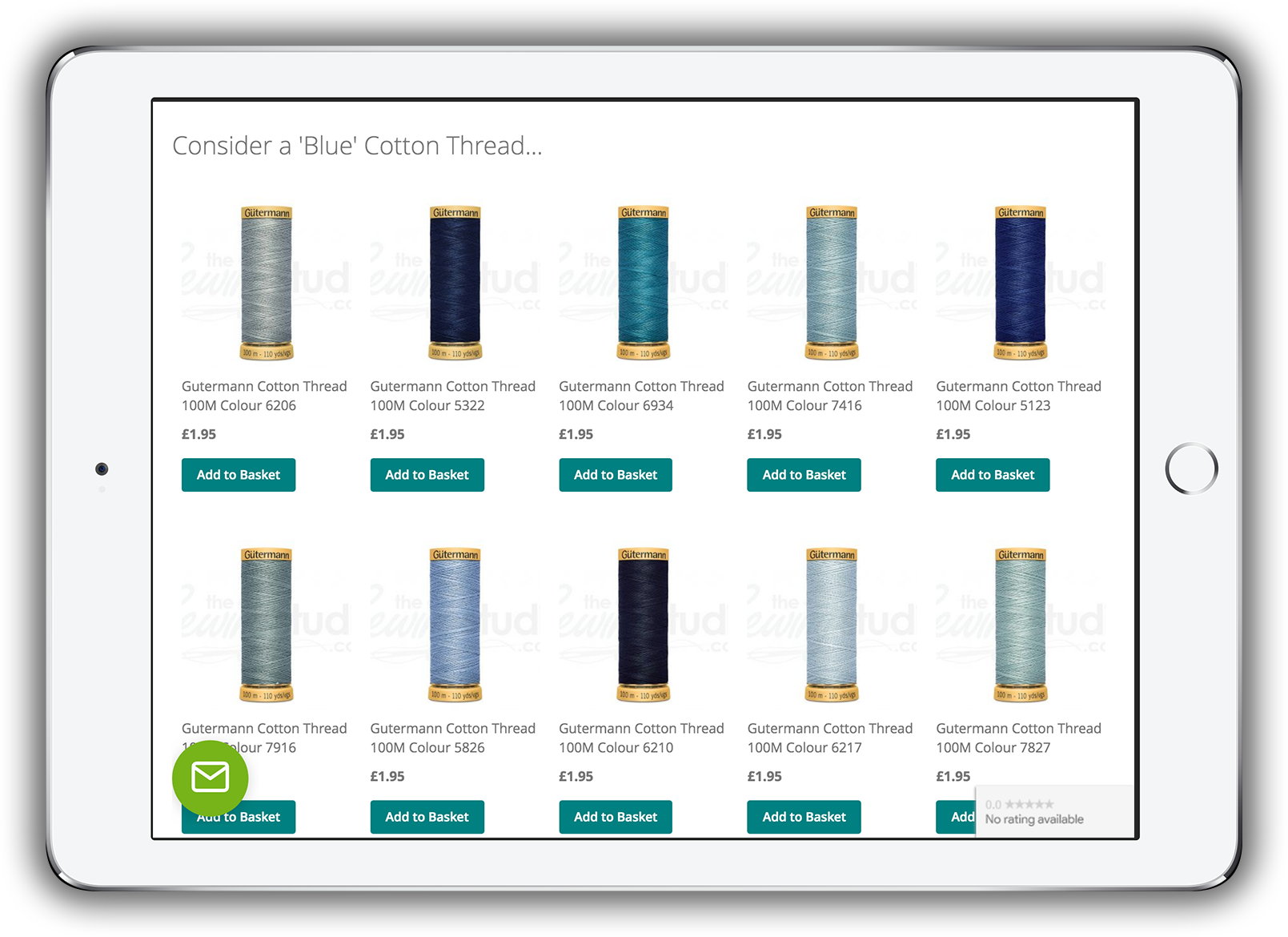Screen dimensions: 1288x937
Task: Open Gutermann Cotton Thread Colour 5123 link
Action: [x=1018, y=396]
